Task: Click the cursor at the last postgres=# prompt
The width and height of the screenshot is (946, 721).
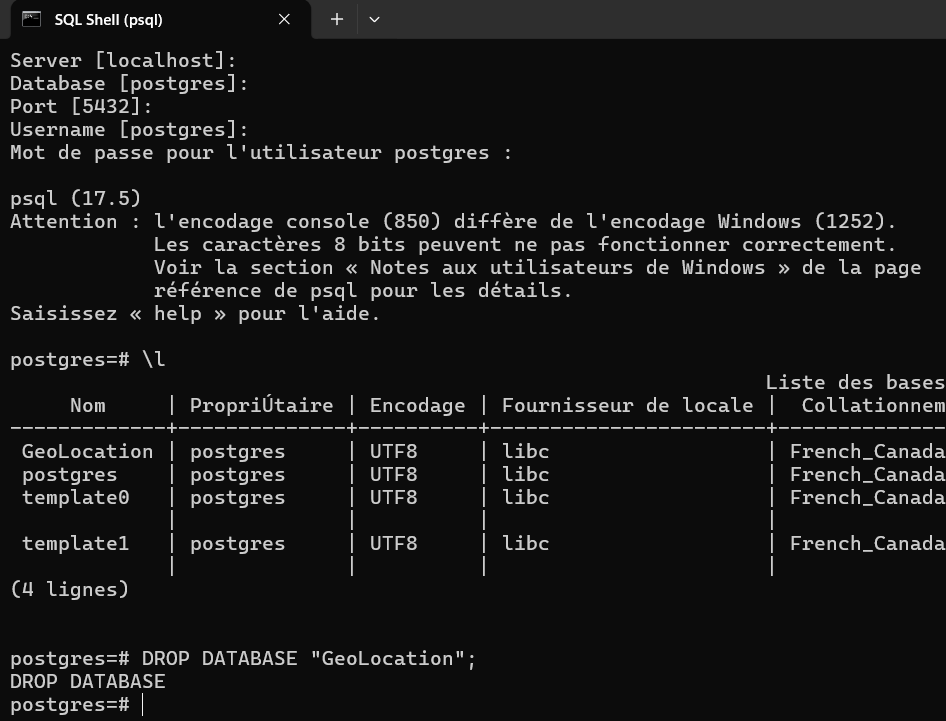Action: pyautogui.click(x=143, y=705)
